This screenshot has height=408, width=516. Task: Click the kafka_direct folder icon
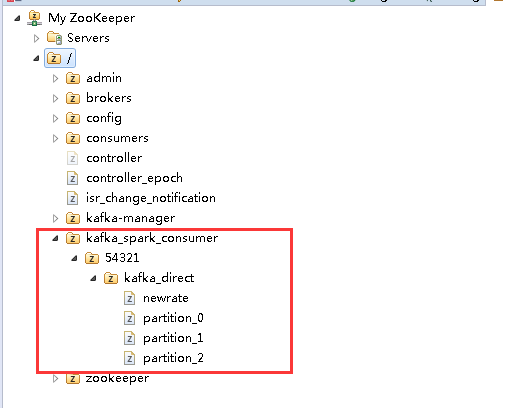click(111, 278)
